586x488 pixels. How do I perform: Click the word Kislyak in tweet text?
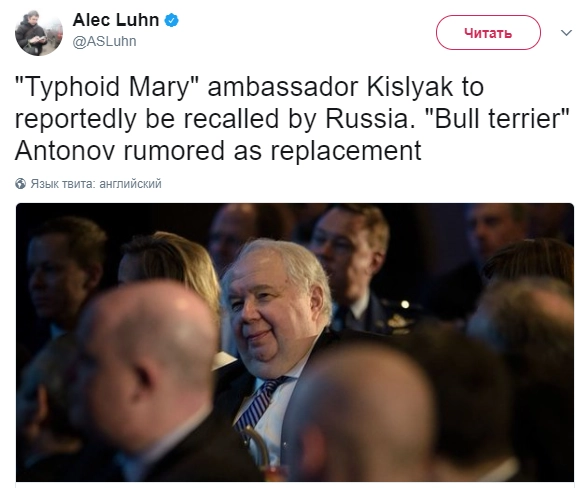(410, 86)
